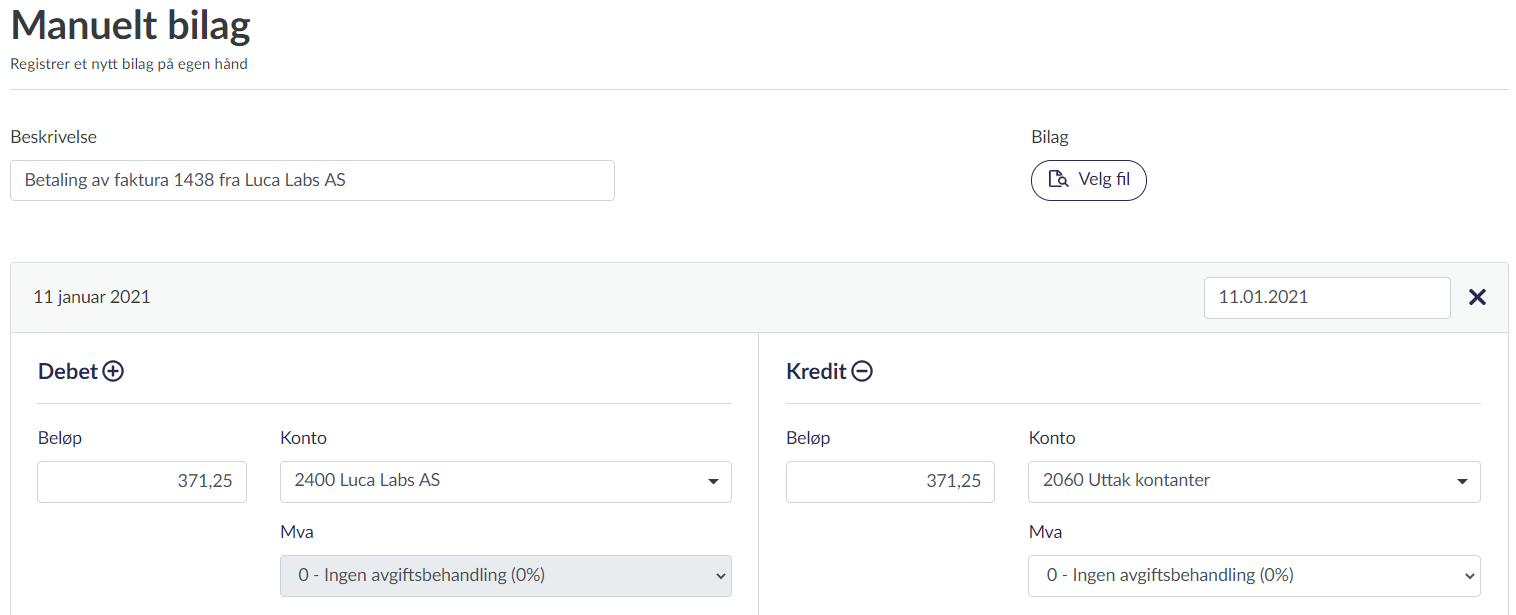Viewport: 1516px width, 615px height.
Task: Click the Debet Beløp amount field
Action: (142, 481)
